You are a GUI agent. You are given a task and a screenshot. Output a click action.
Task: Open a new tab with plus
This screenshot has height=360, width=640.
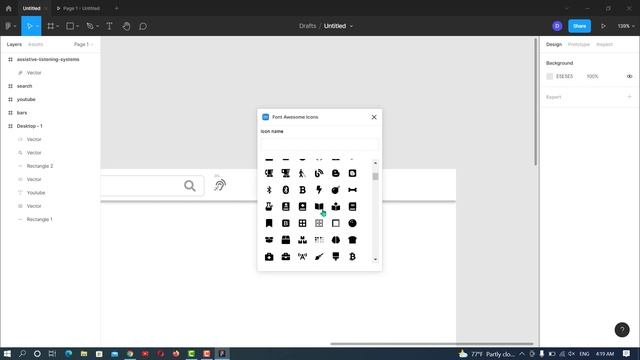click(117, 8)
